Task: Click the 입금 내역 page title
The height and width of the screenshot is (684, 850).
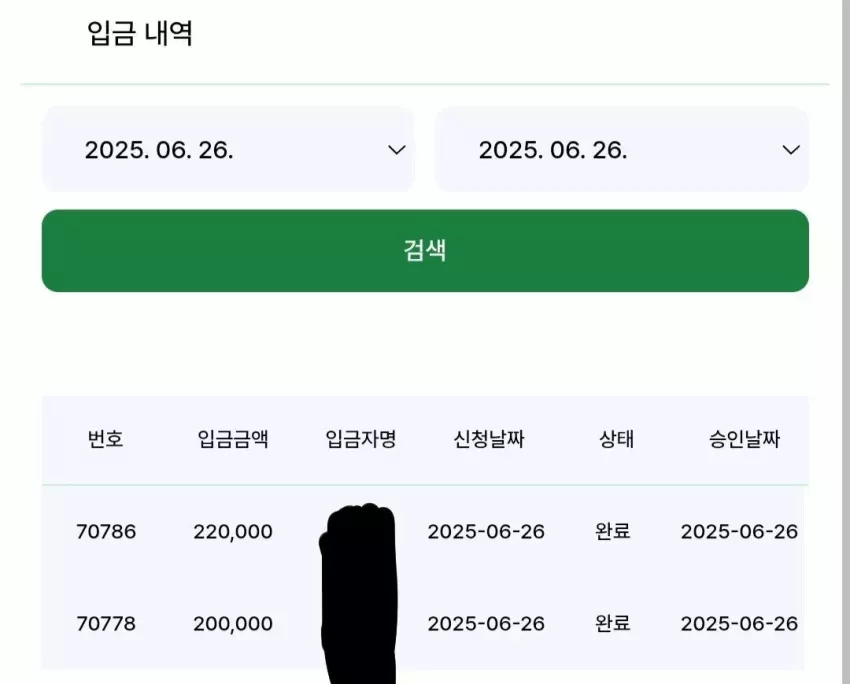Action: (140, 34)
